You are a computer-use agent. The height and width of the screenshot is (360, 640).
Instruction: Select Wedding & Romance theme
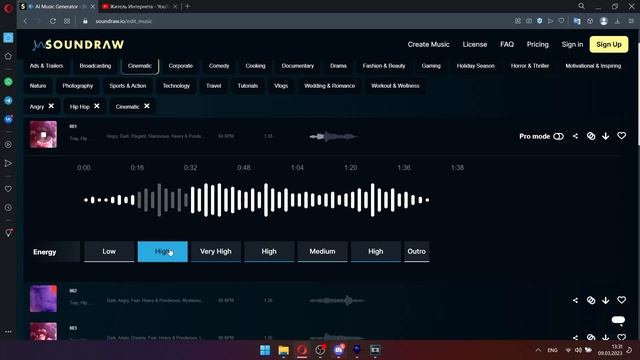329,86
